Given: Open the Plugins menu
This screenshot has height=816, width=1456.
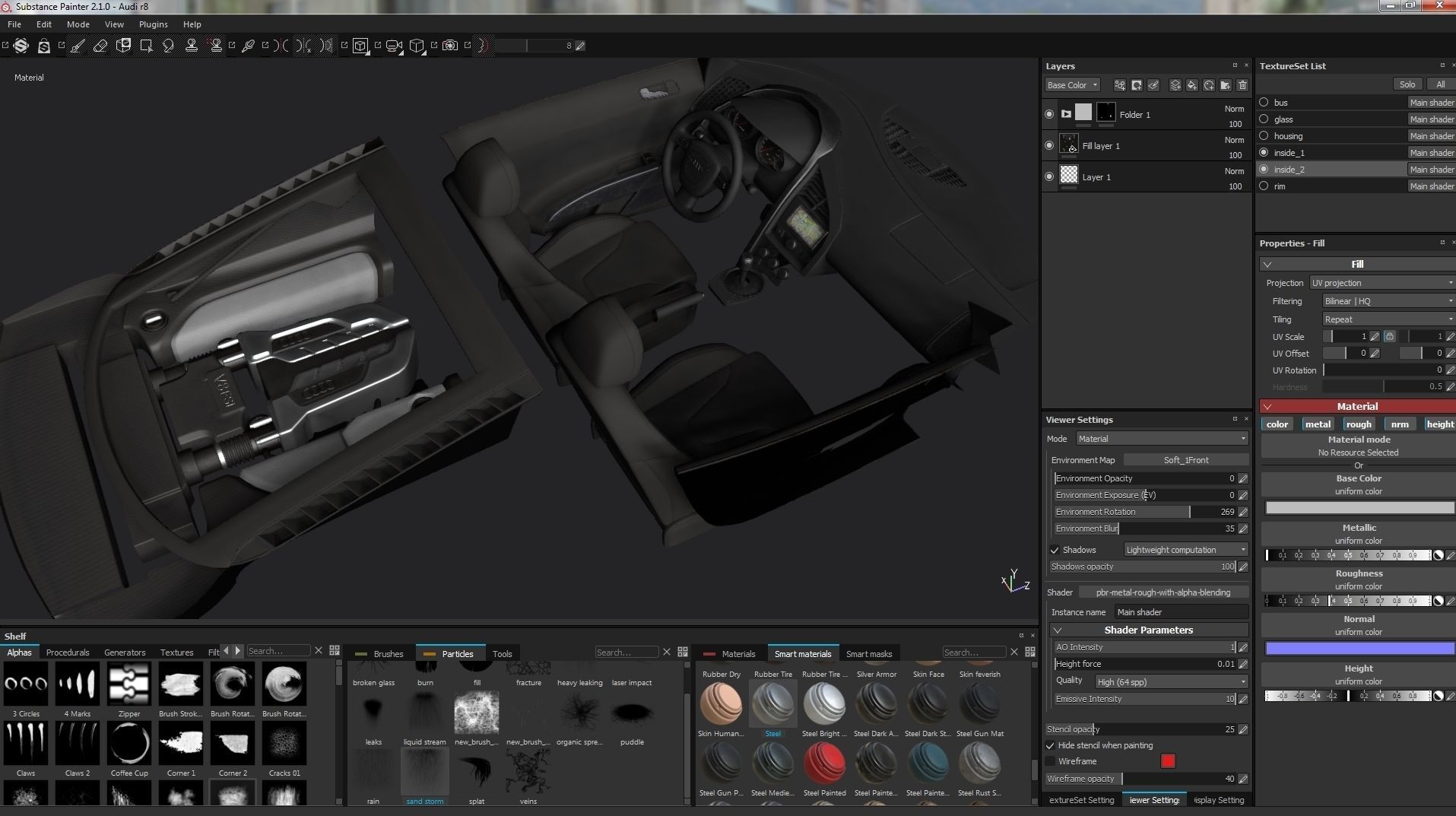Looking at the screenshot, I should 153,24.
